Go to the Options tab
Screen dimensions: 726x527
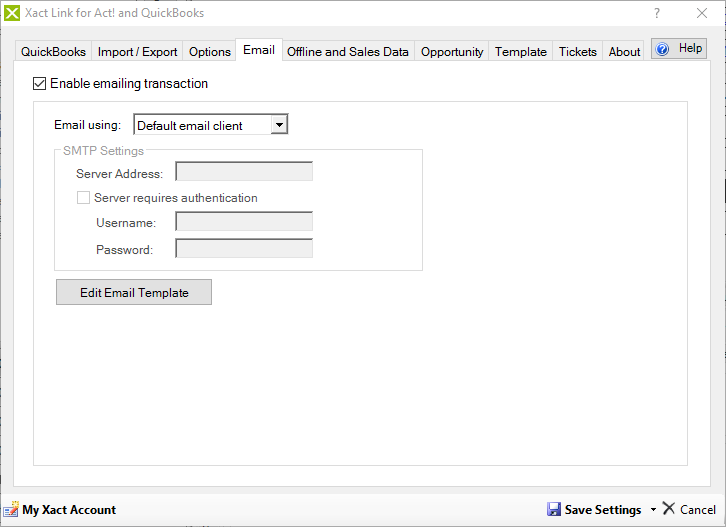tap(210, 51)
